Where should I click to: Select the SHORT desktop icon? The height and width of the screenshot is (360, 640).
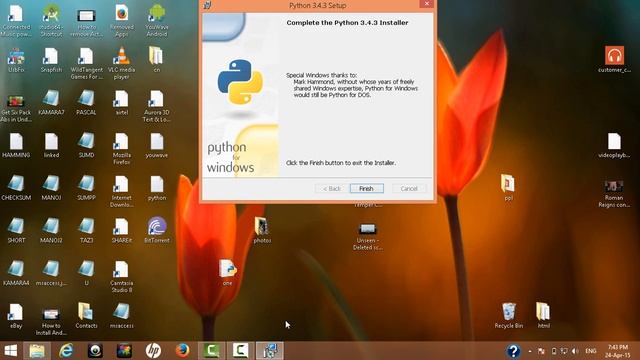[x=16, y=230]
